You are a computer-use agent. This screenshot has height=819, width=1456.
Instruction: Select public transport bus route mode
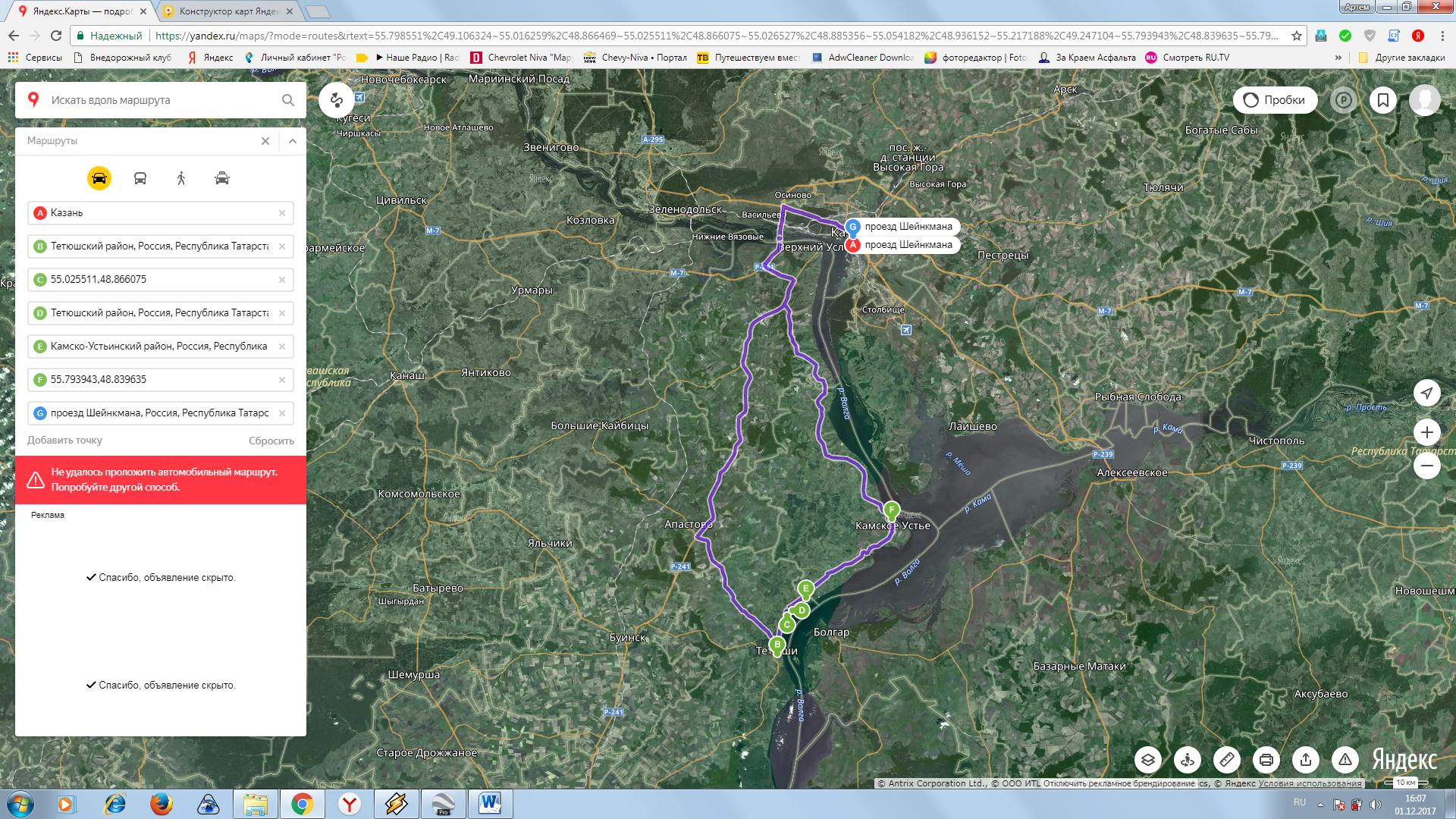pos(140,178)
